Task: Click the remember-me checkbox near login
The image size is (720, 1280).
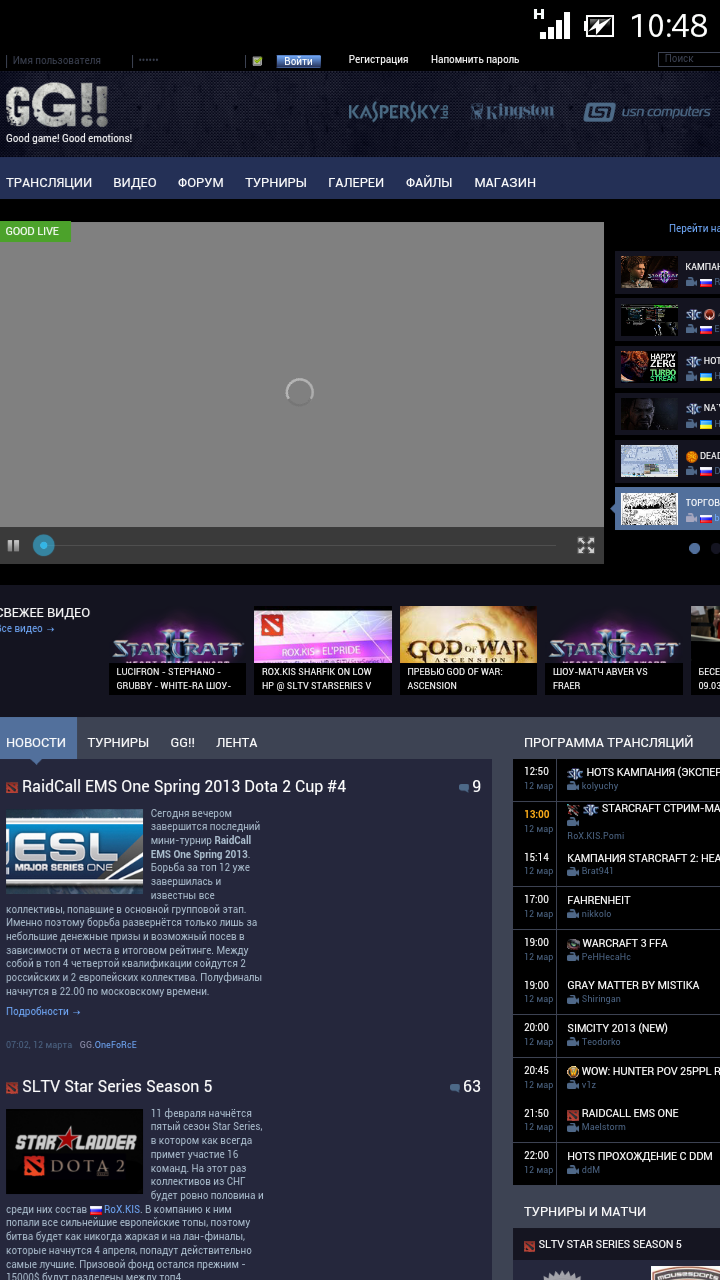Action: pyautogui.click(x=257, y=61)
